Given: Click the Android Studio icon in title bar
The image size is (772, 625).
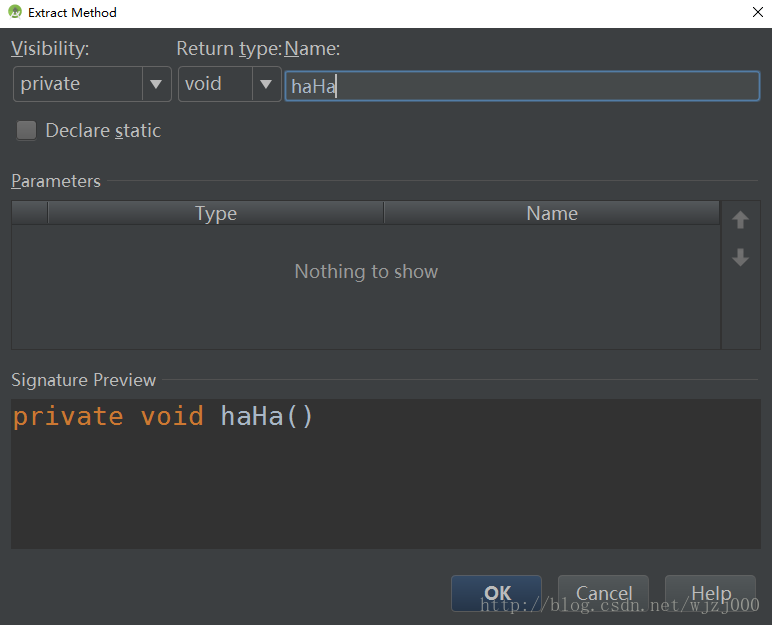Looking at the screenshot, I should [x=14, y=13].
